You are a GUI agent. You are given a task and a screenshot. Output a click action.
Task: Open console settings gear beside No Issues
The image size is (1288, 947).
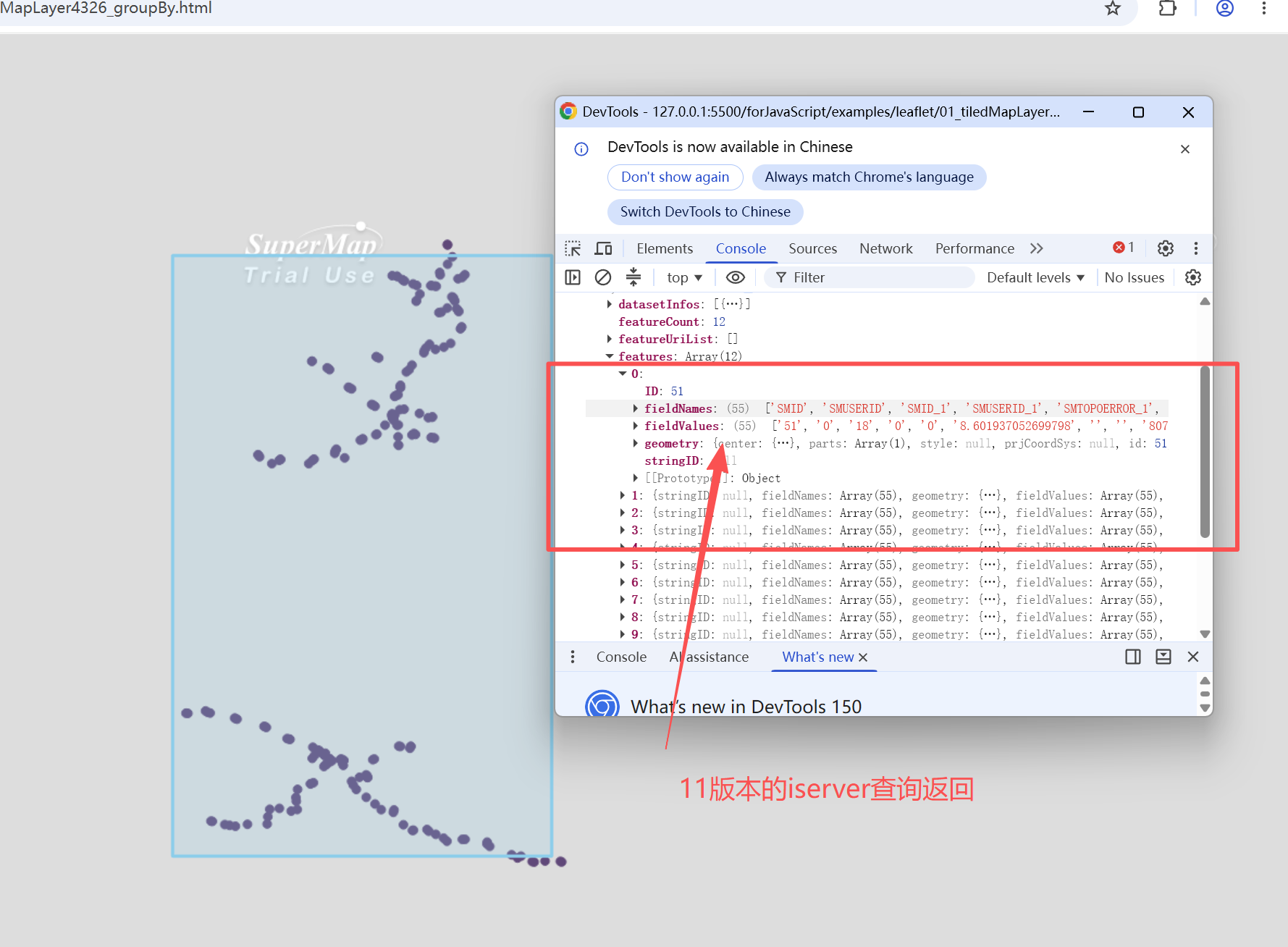1193,277
